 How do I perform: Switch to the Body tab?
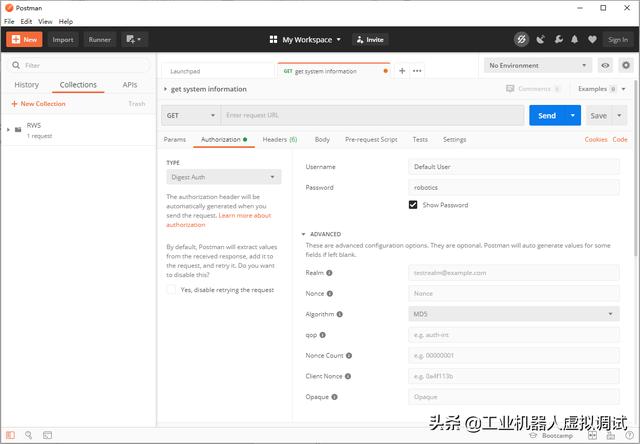(322, 139)
